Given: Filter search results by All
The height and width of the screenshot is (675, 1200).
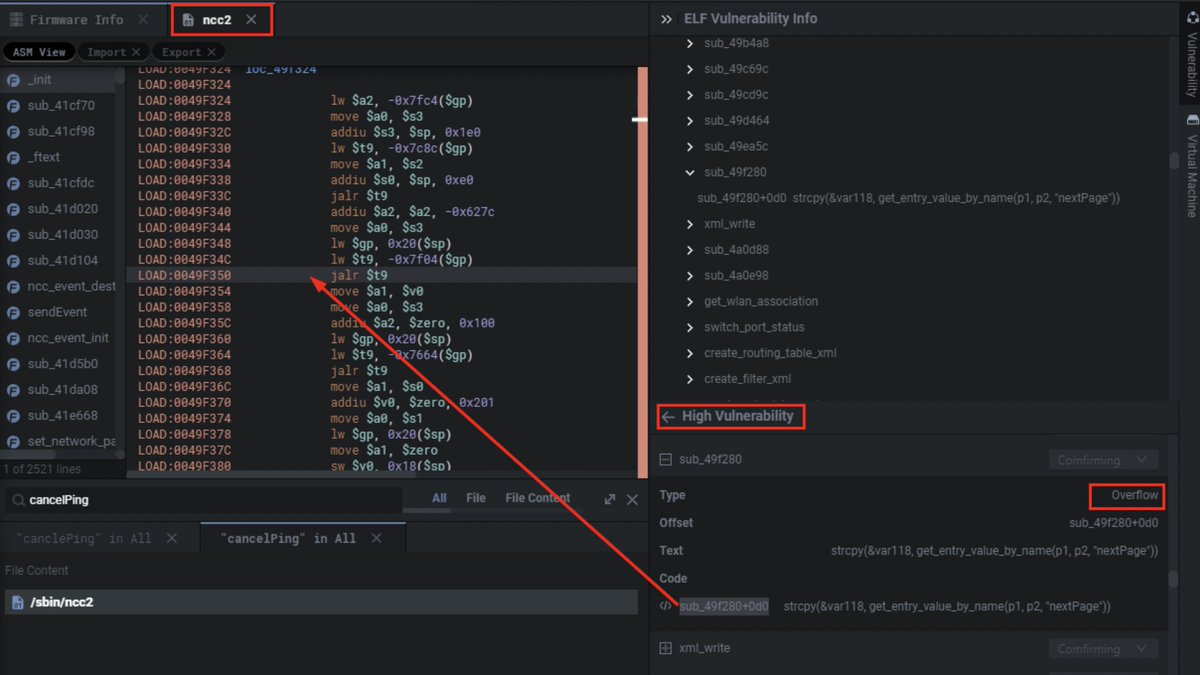Looking at the screenshot, I should tap(439, 498).
